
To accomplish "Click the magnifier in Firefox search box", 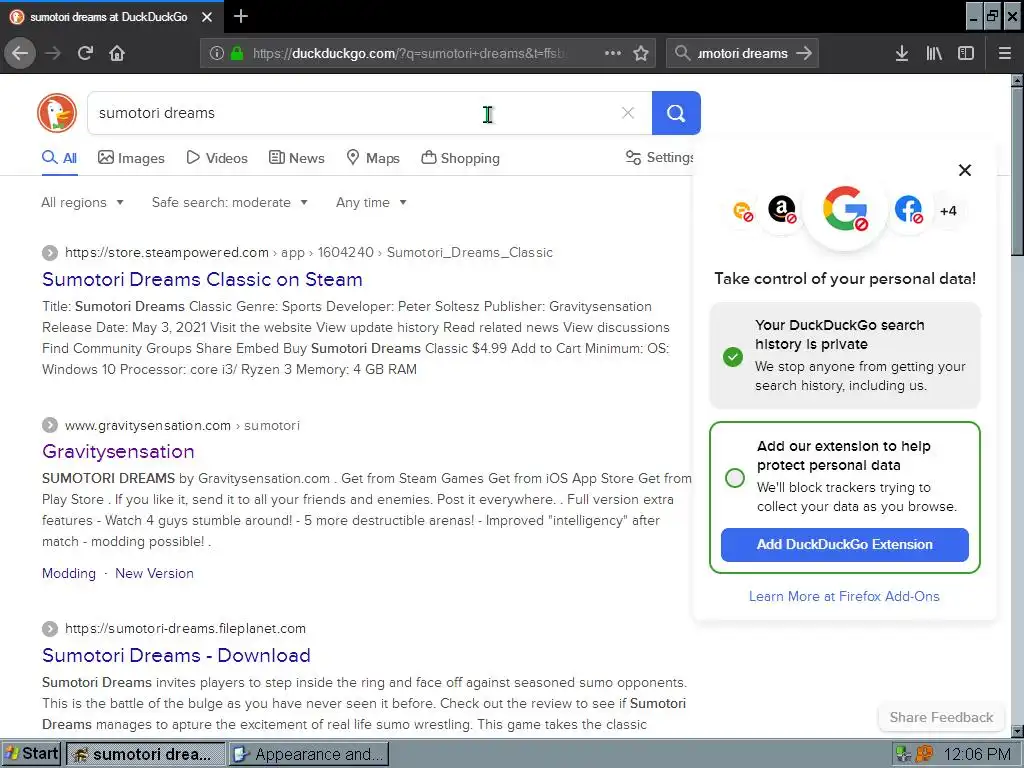I will (x=682, y=53).
